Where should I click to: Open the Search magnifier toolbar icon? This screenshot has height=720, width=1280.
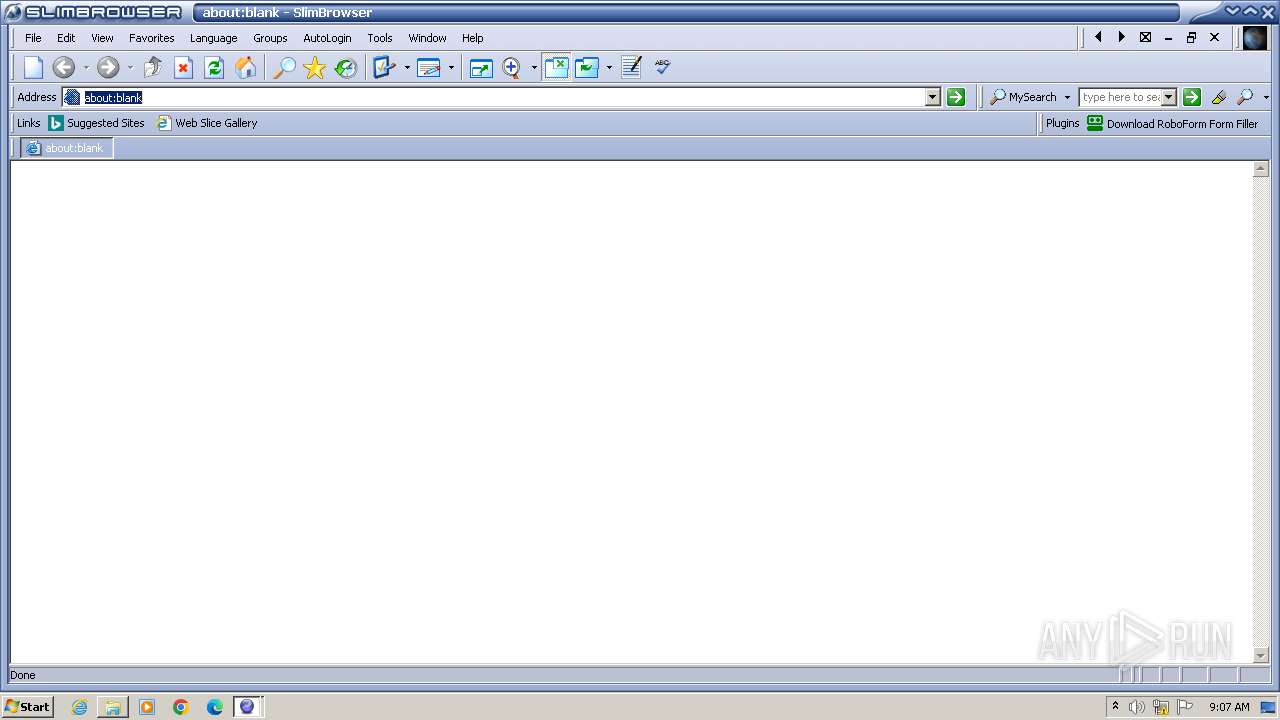(285, 67)
